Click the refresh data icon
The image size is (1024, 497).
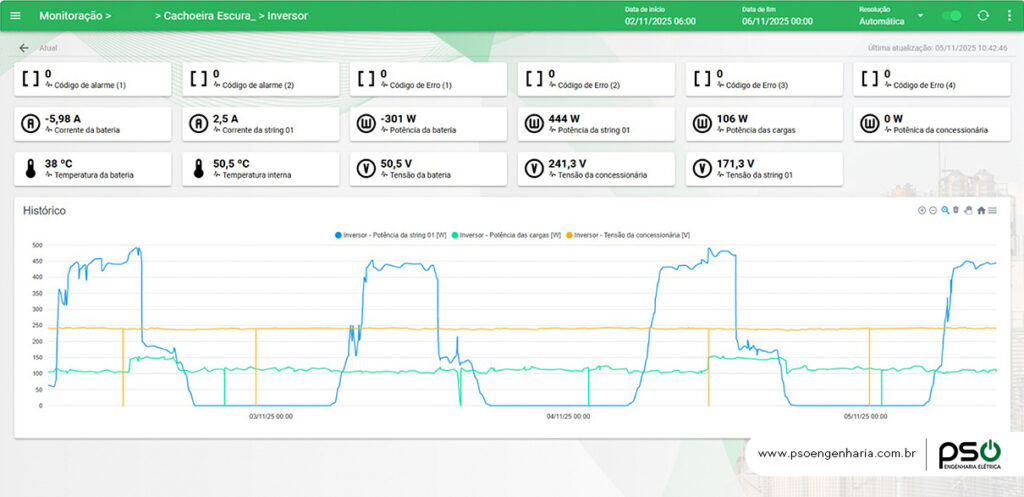pos(983,16)
